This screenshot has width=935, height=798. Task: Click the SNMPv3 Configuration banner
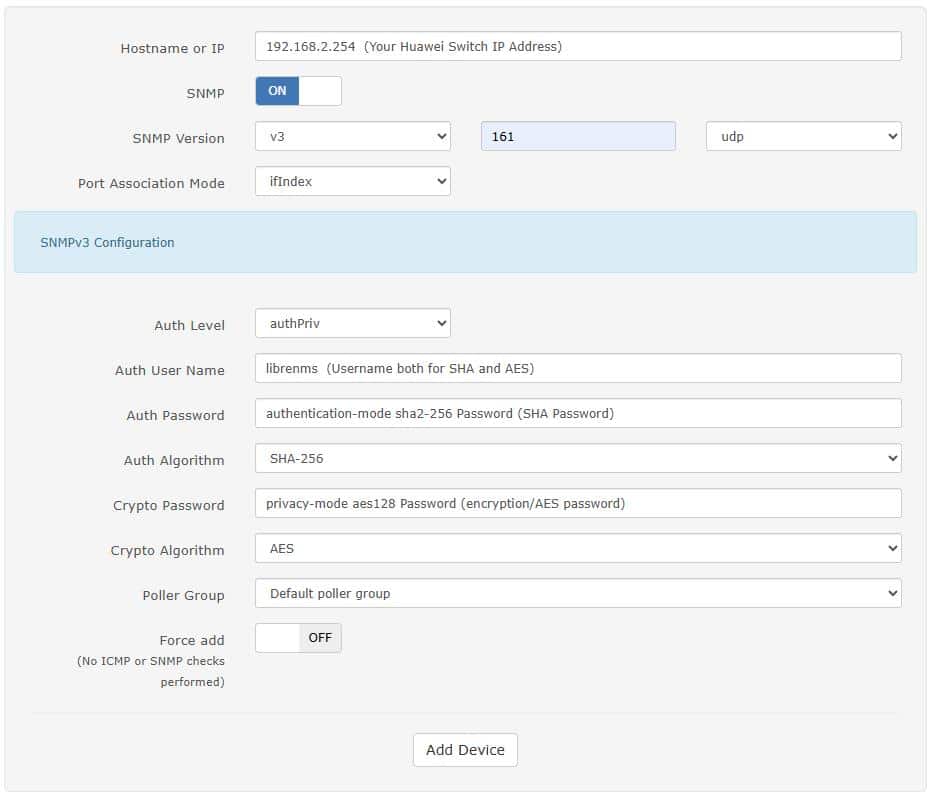tap(464, 242)
